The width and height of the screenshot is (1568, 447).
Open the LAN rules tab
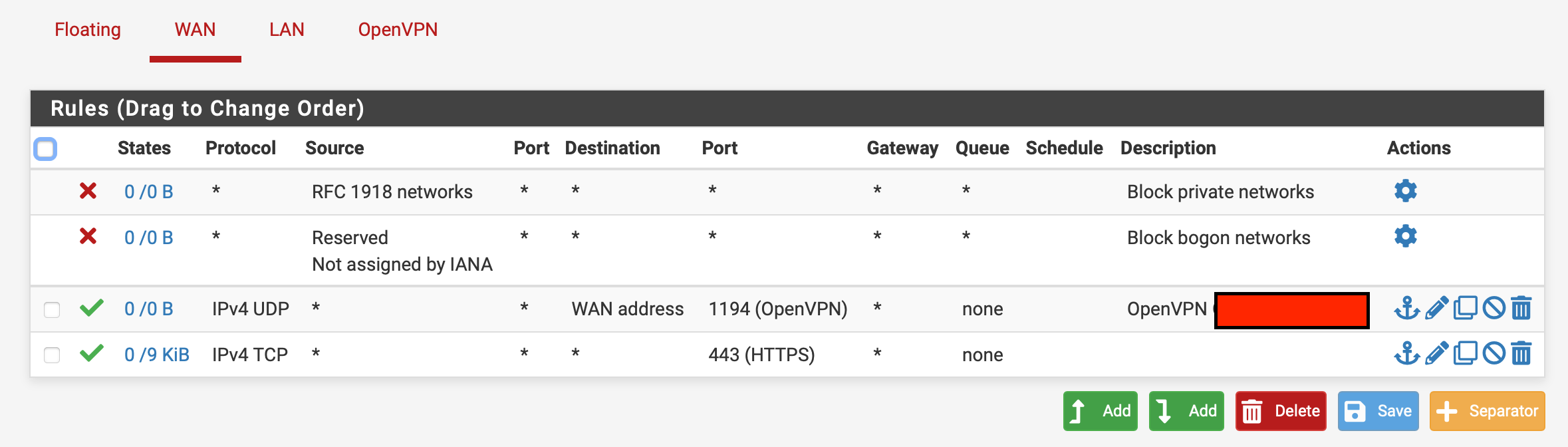(x=287, y=30)
